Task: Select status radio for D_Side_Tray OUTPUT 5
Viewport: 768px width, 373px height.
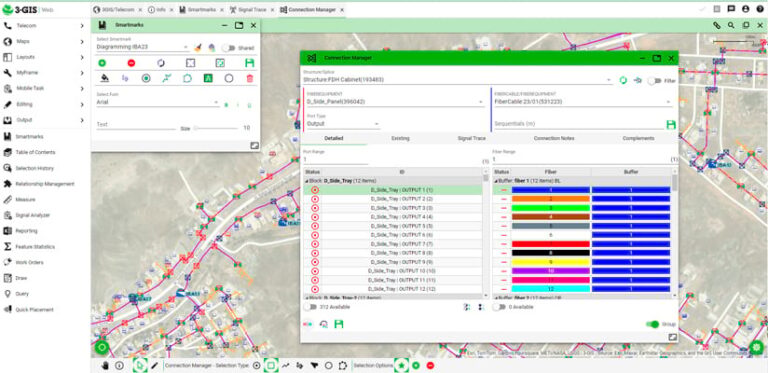Action: coord(315,226)
